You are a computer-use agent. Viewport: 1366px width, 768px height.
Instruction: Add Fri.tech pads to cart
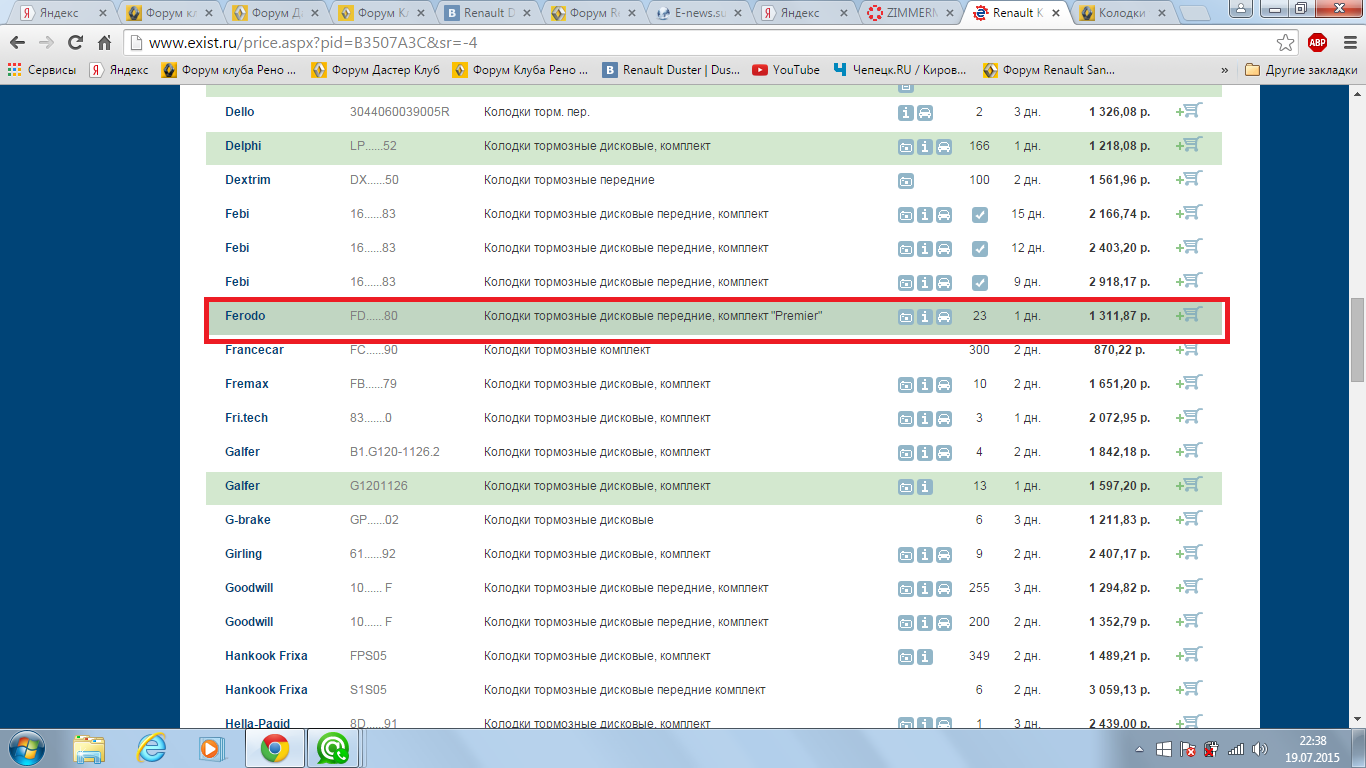tap(1189, 417)
